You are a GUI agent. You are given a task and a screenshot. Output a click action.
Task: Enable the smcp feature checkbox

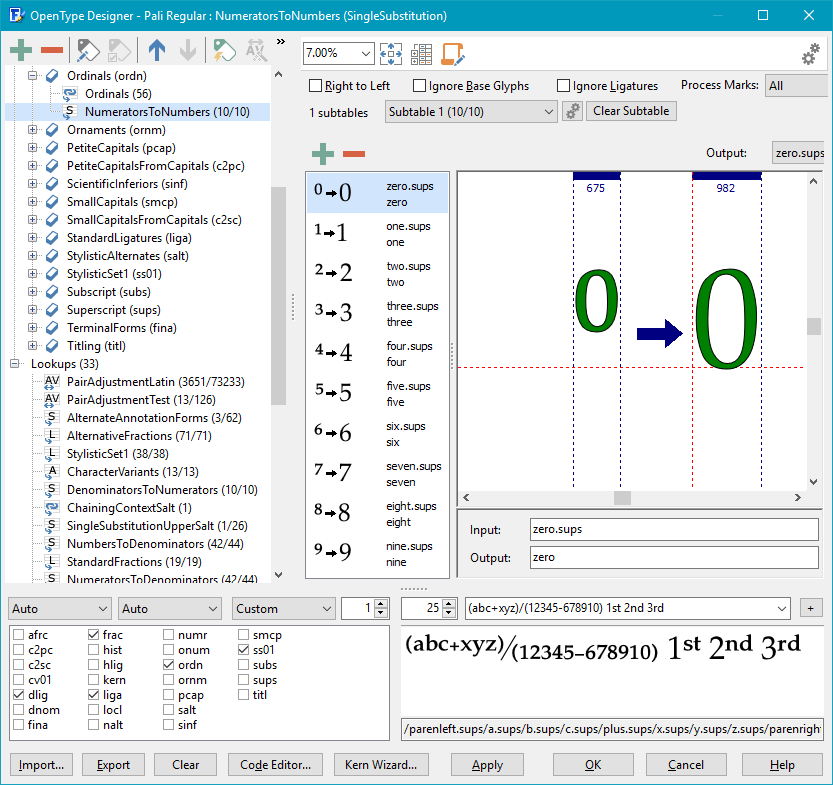[243, 635]
